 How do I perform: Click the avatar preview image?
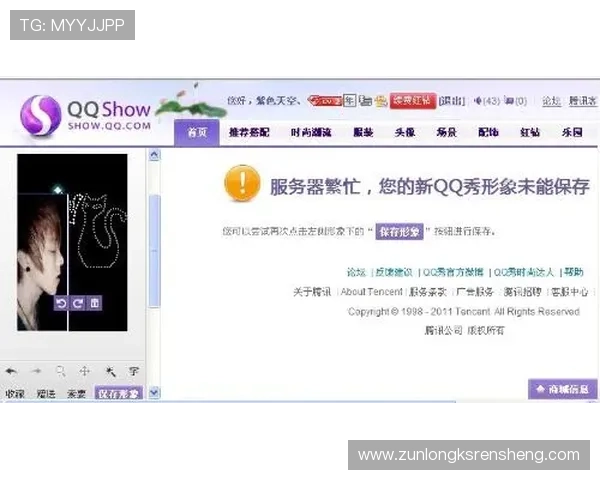72,243
